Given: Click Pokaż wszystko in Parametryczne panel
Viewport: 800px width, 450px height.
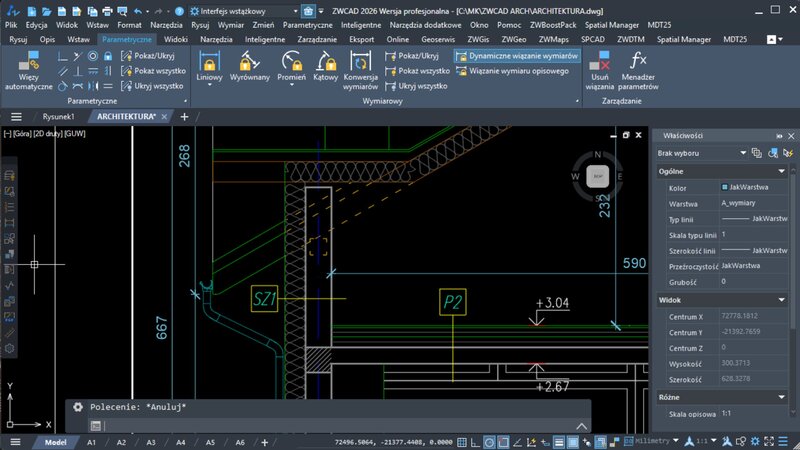Looking at the screenshot, I should coord(154,71).
